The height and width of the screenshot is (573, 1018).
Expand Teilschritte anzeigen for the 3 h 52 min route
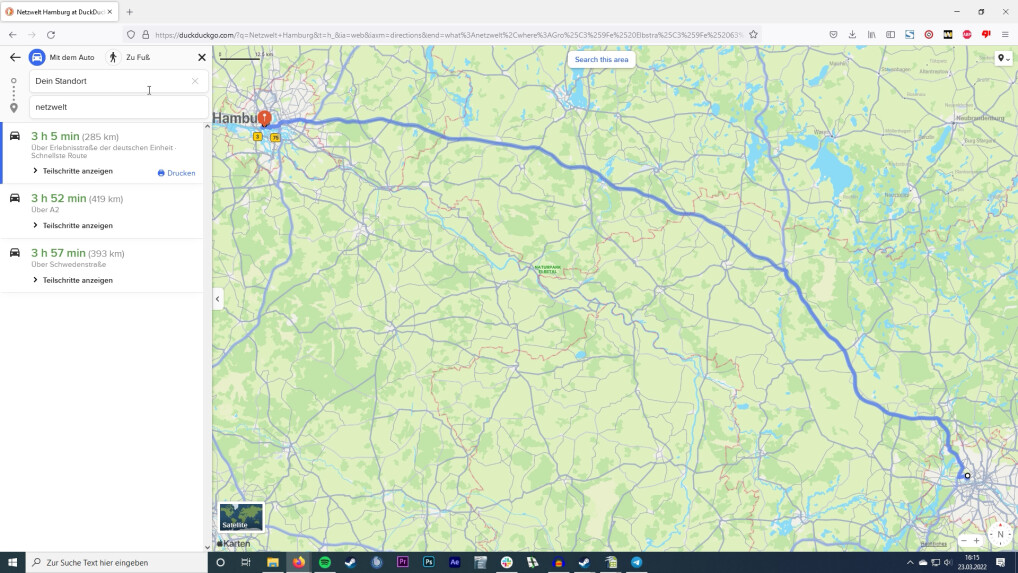pos(73,225)
